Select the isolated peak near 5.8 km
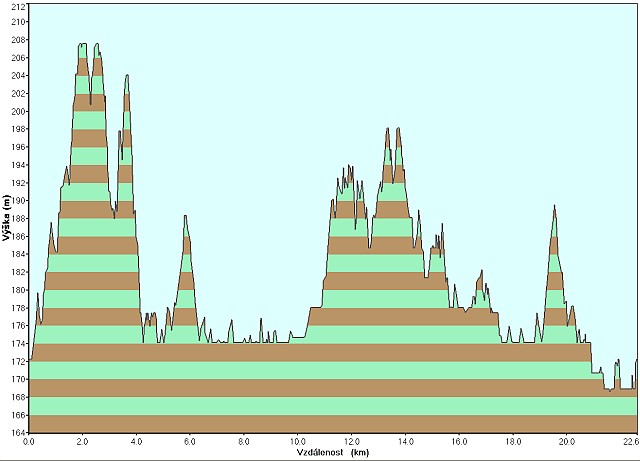 pos(185,217)
